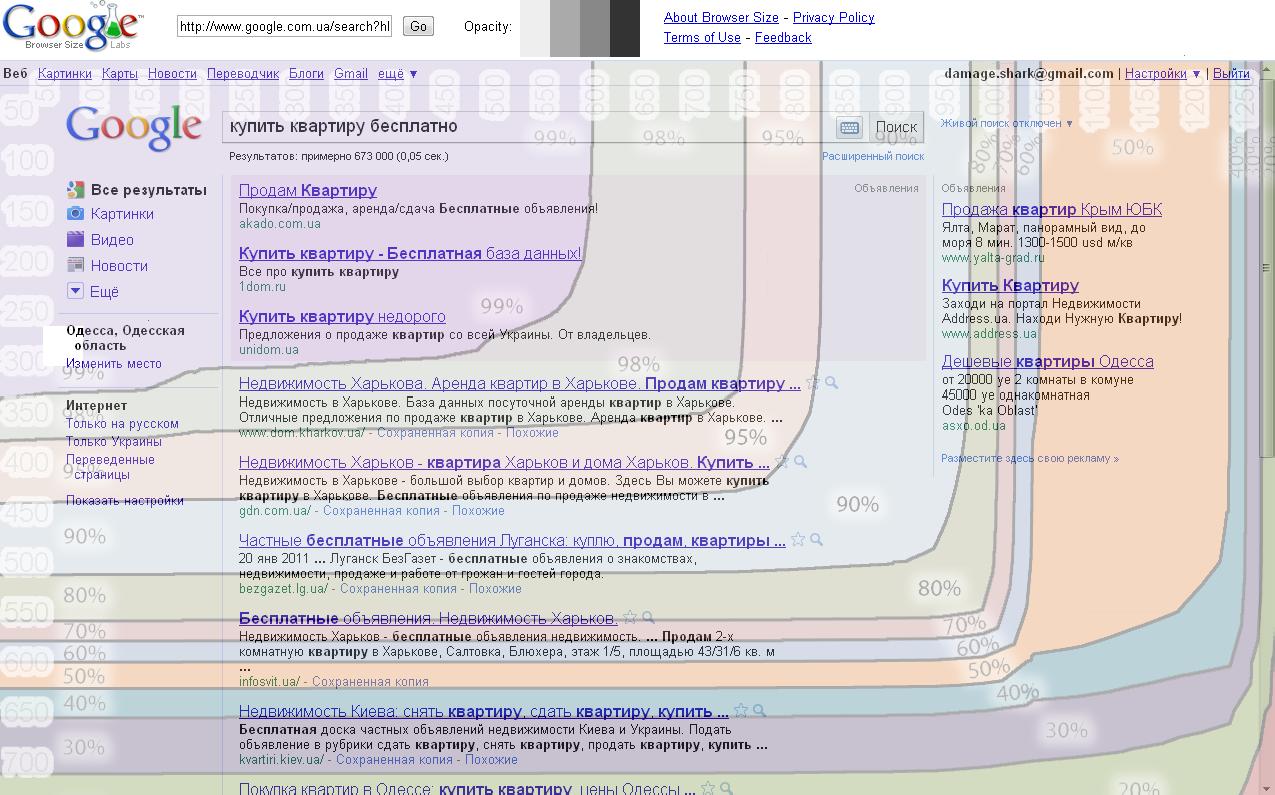Click the main Google logo on results page

tap(134, 128)
